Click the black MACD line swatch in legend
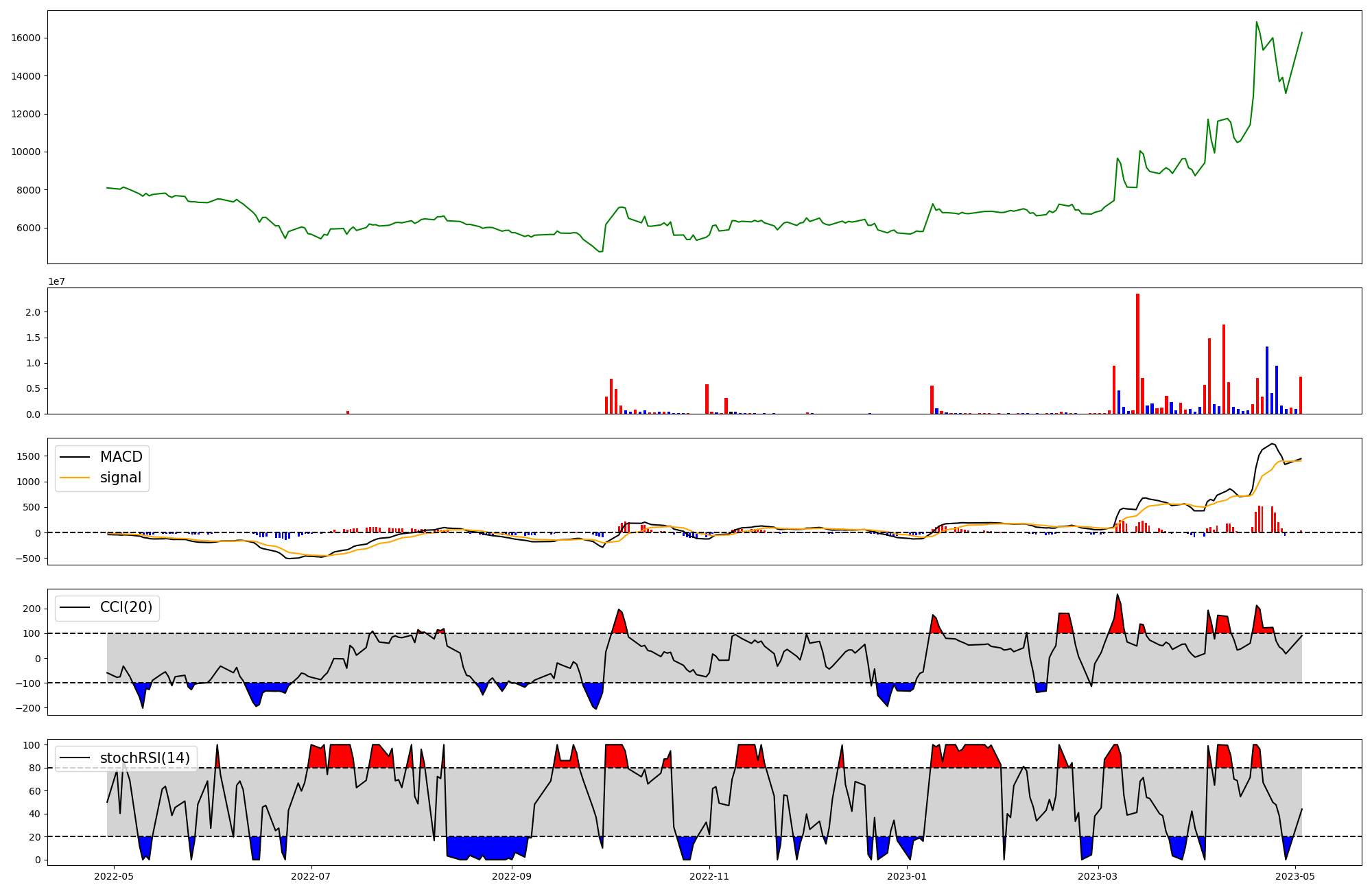The height and width of the screenshot is (892, 1372). coord(75,457)
